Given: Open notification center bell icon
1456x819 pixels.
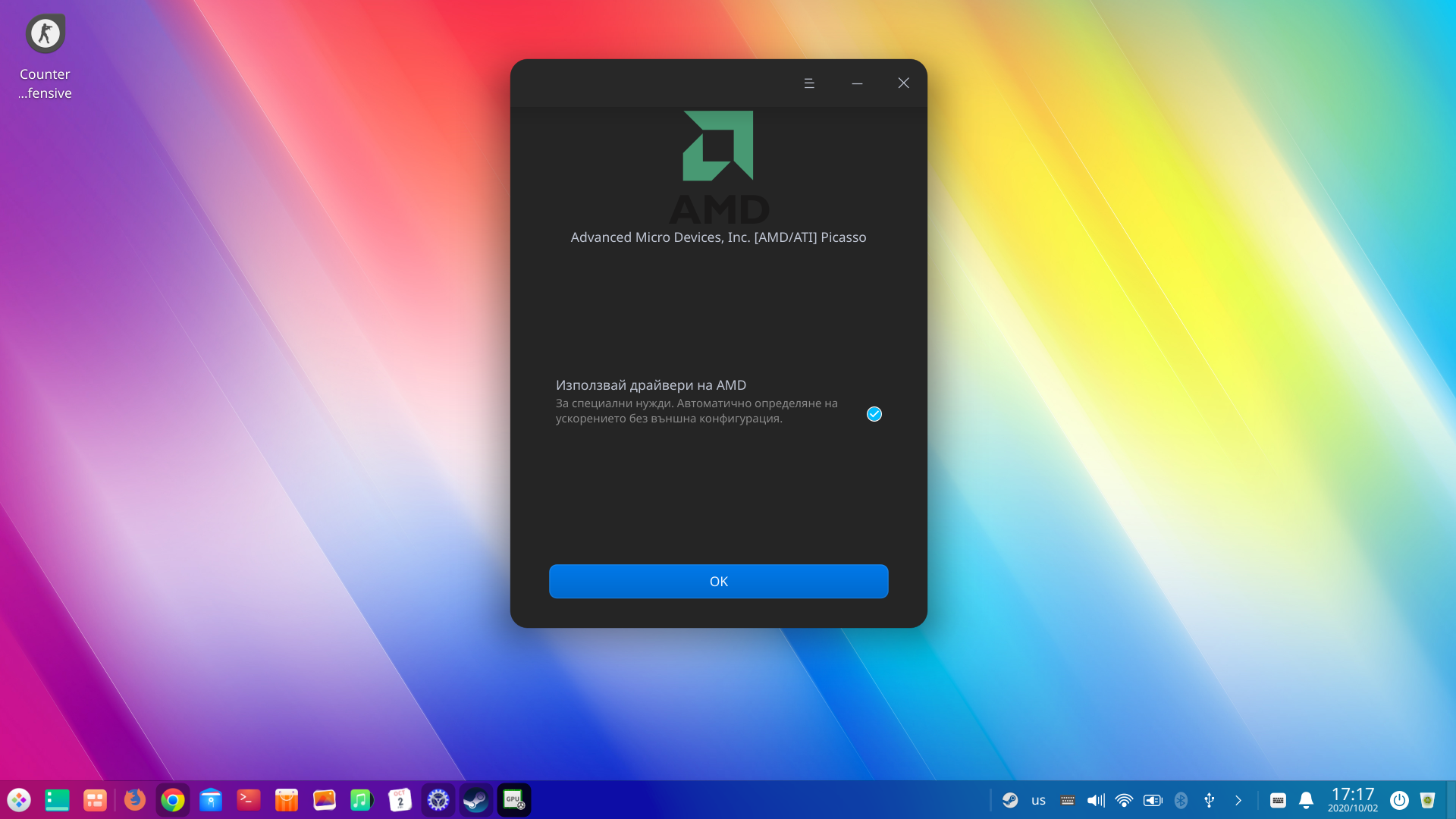Looking at the screenshot, I should pyautogui.click(x=1306, y=800).
